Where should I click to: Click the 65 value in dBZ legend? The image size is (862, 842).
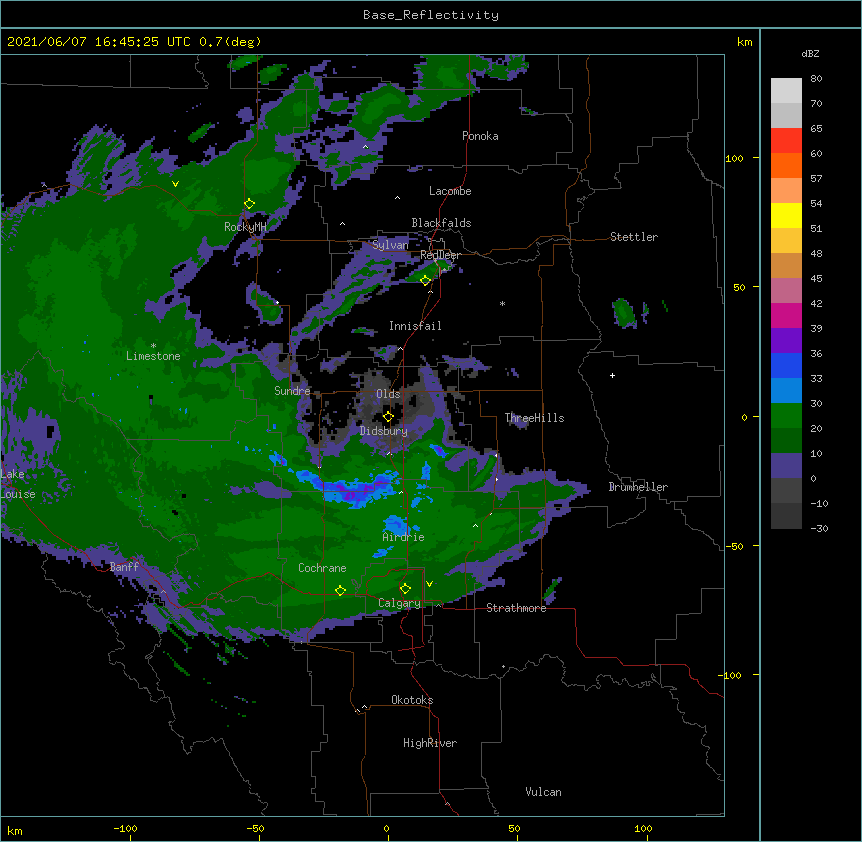816,128
